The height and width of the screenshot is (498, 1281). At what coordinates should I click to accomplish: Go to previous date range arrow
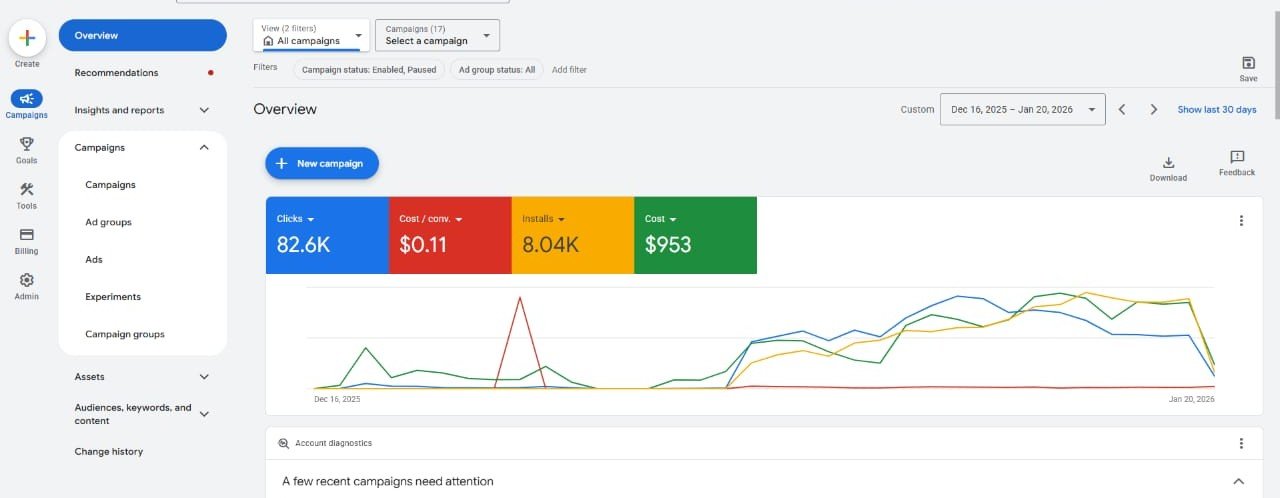point(1122,110)
